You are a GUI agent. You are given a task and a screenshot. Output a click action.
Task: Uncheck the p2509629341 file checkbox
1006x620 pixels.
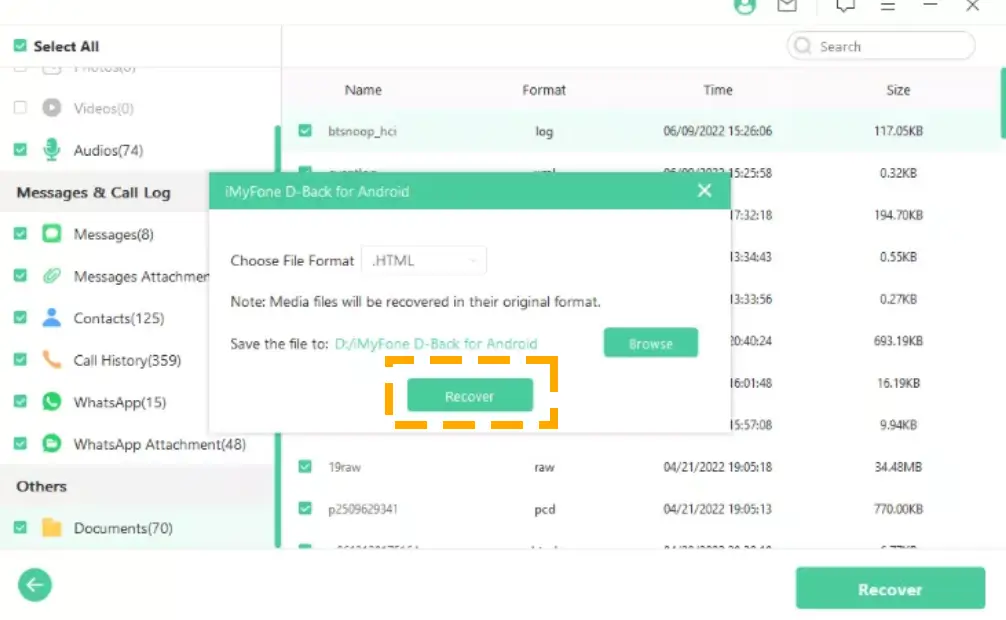305,508
